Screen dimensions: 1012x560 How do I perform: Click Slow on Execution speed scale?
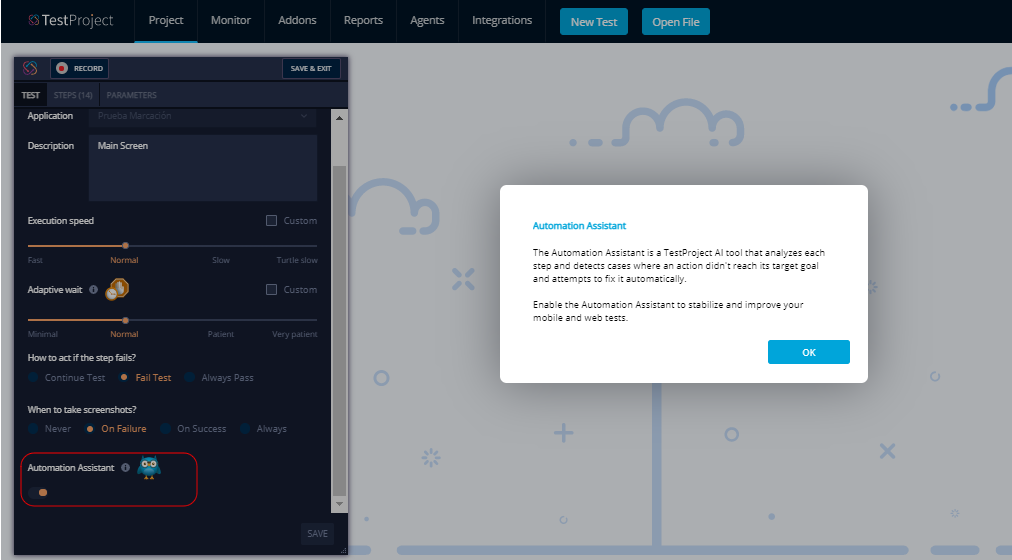point(221,260)
